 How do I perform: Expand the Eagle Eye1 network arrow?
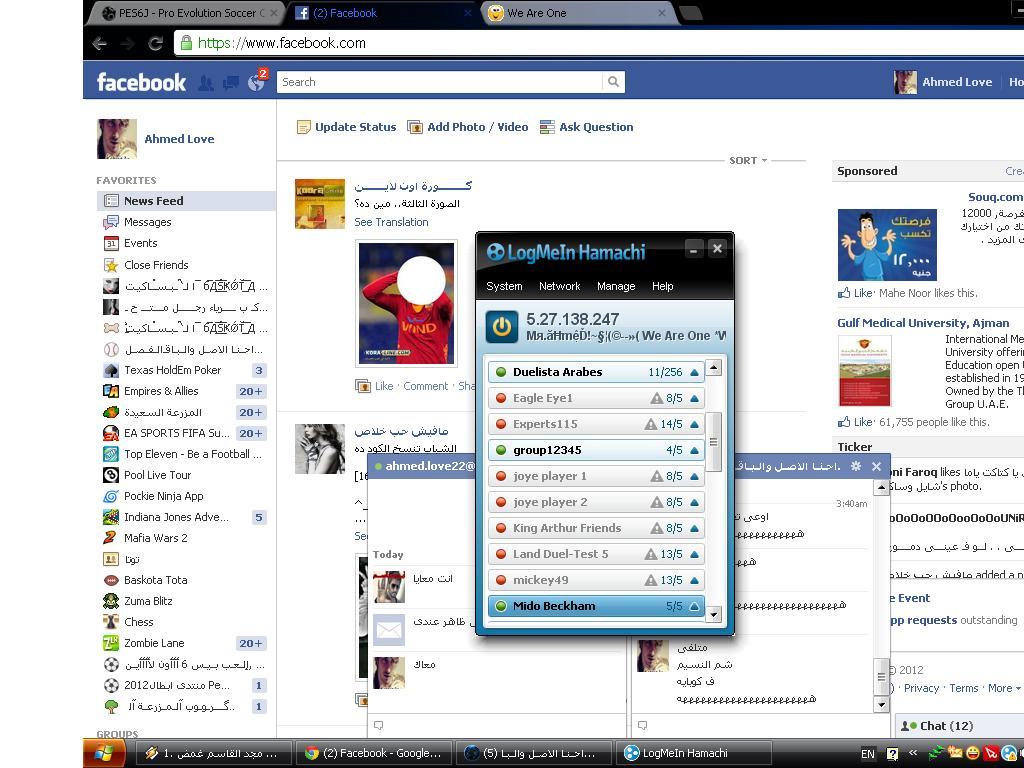pos(694,398)
